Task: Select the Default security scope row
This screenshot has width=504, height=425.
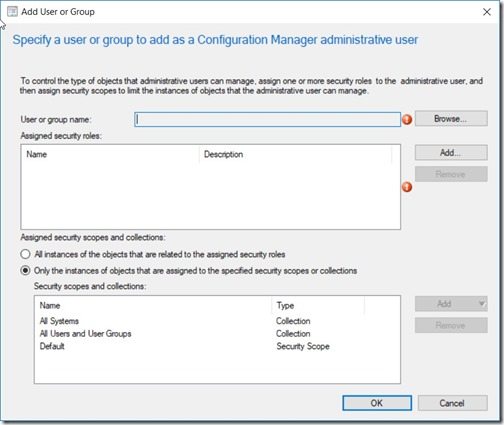Action: [x=217, y=346]
